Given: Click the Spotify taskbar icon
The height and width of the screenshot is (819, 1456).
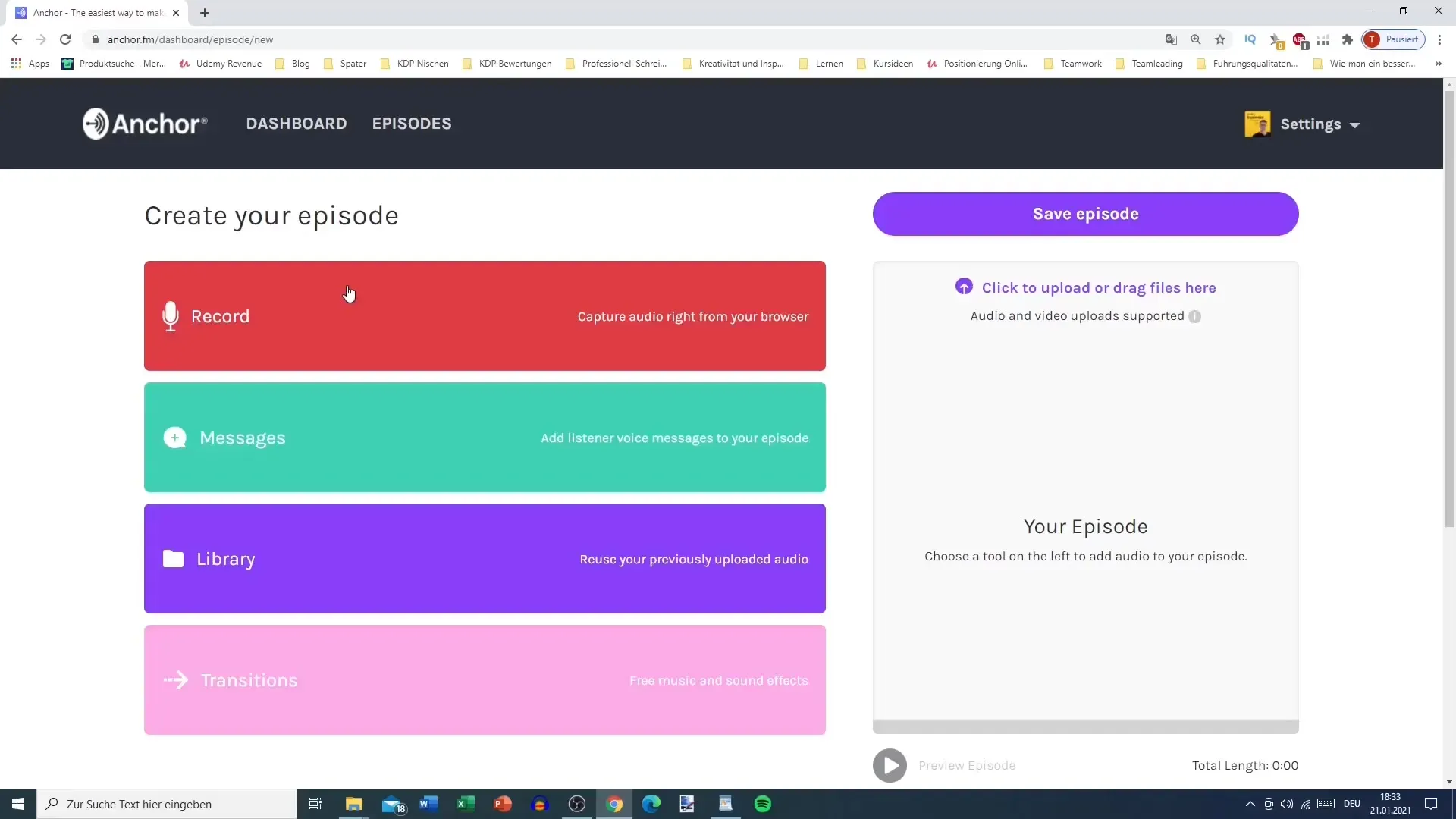Looking at the screenshot, I should (764, 804).
